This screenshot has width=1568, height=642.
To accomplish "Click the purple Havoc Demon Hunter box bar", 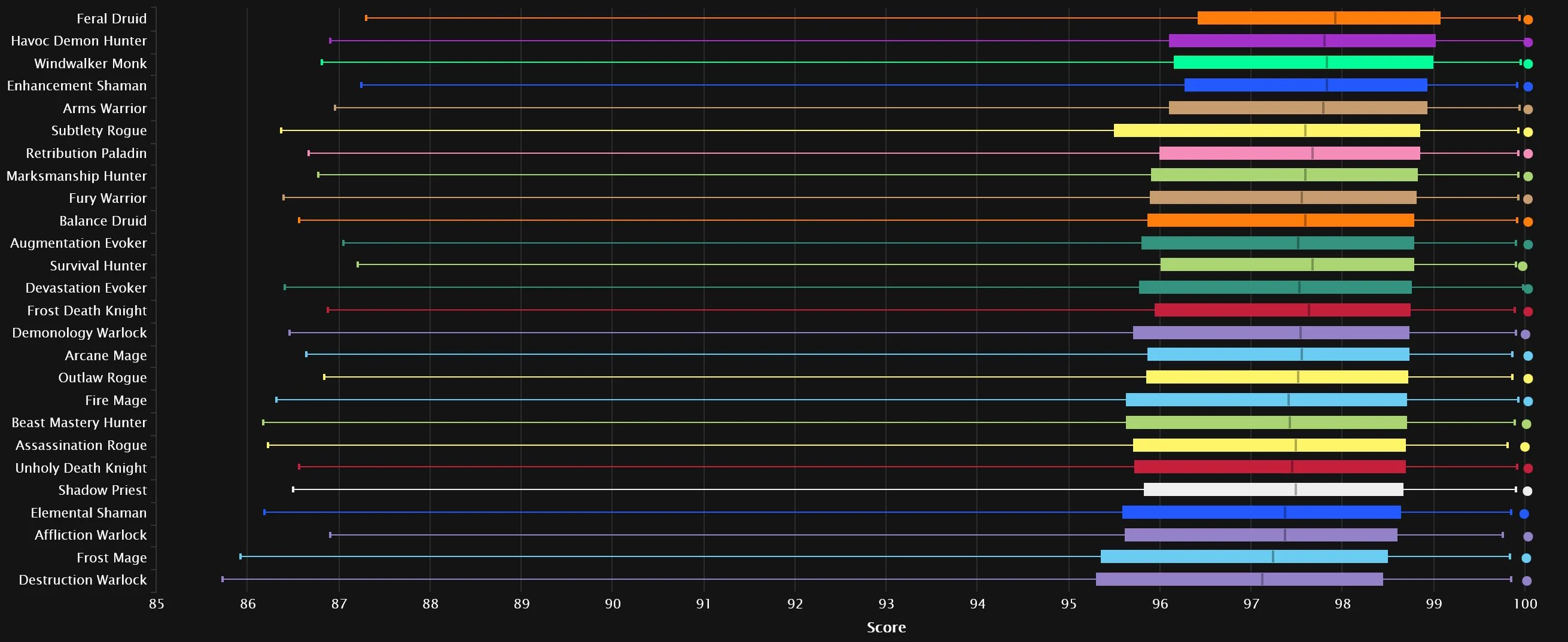I will point(1302,41).
